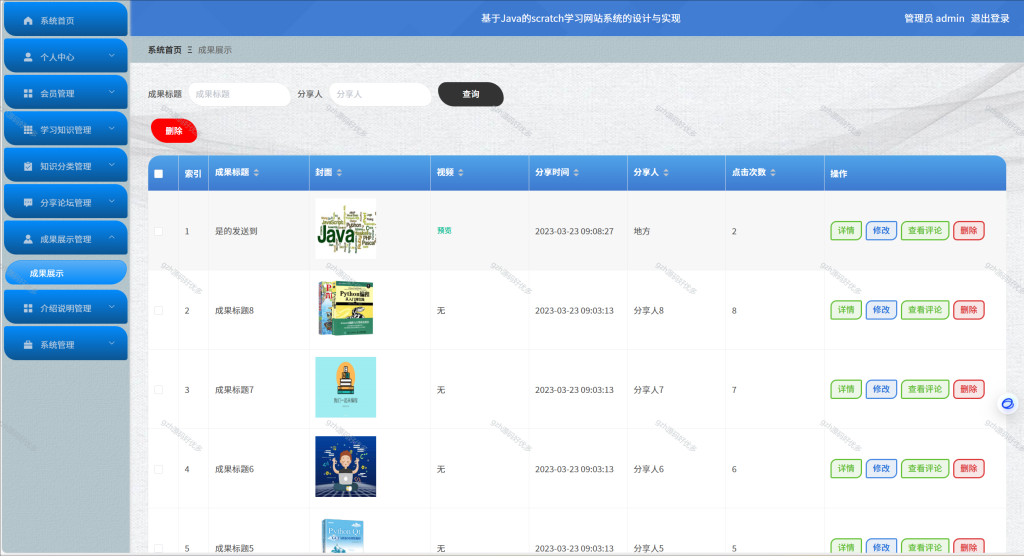Click the 预览 video link in row 1
Image resolution: width=1024 pixels, height=556 pixels.
(x=444, y=231)
